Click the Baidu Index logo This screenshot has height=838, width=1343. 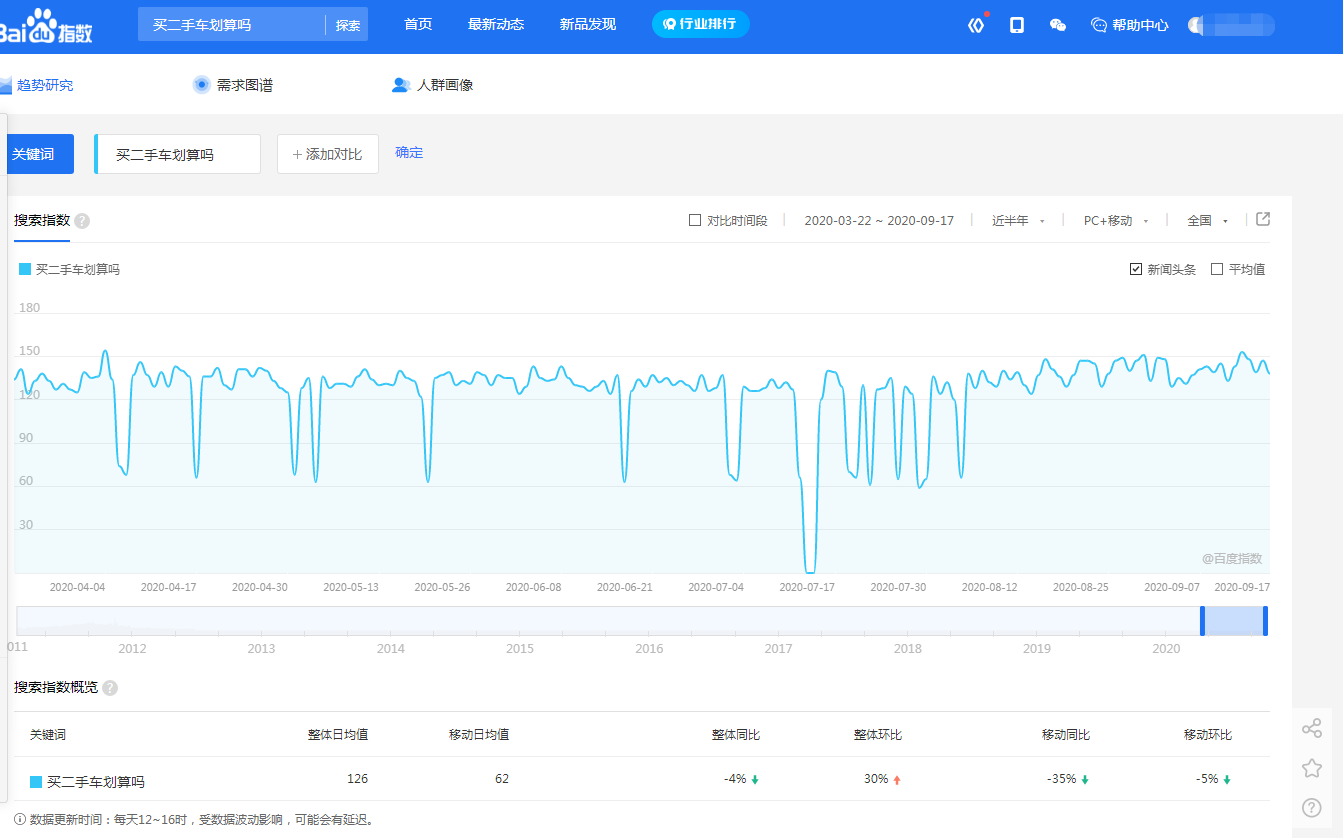(46, 26)
